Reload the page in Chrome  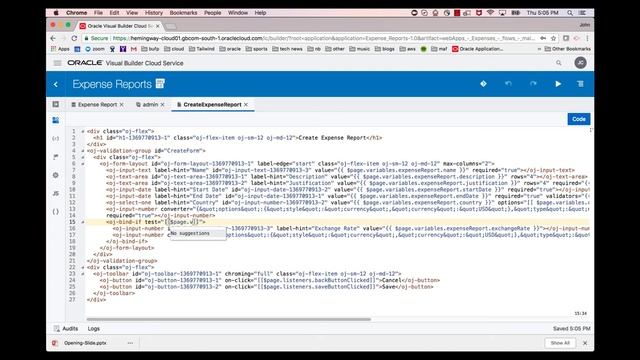[74, 38]
